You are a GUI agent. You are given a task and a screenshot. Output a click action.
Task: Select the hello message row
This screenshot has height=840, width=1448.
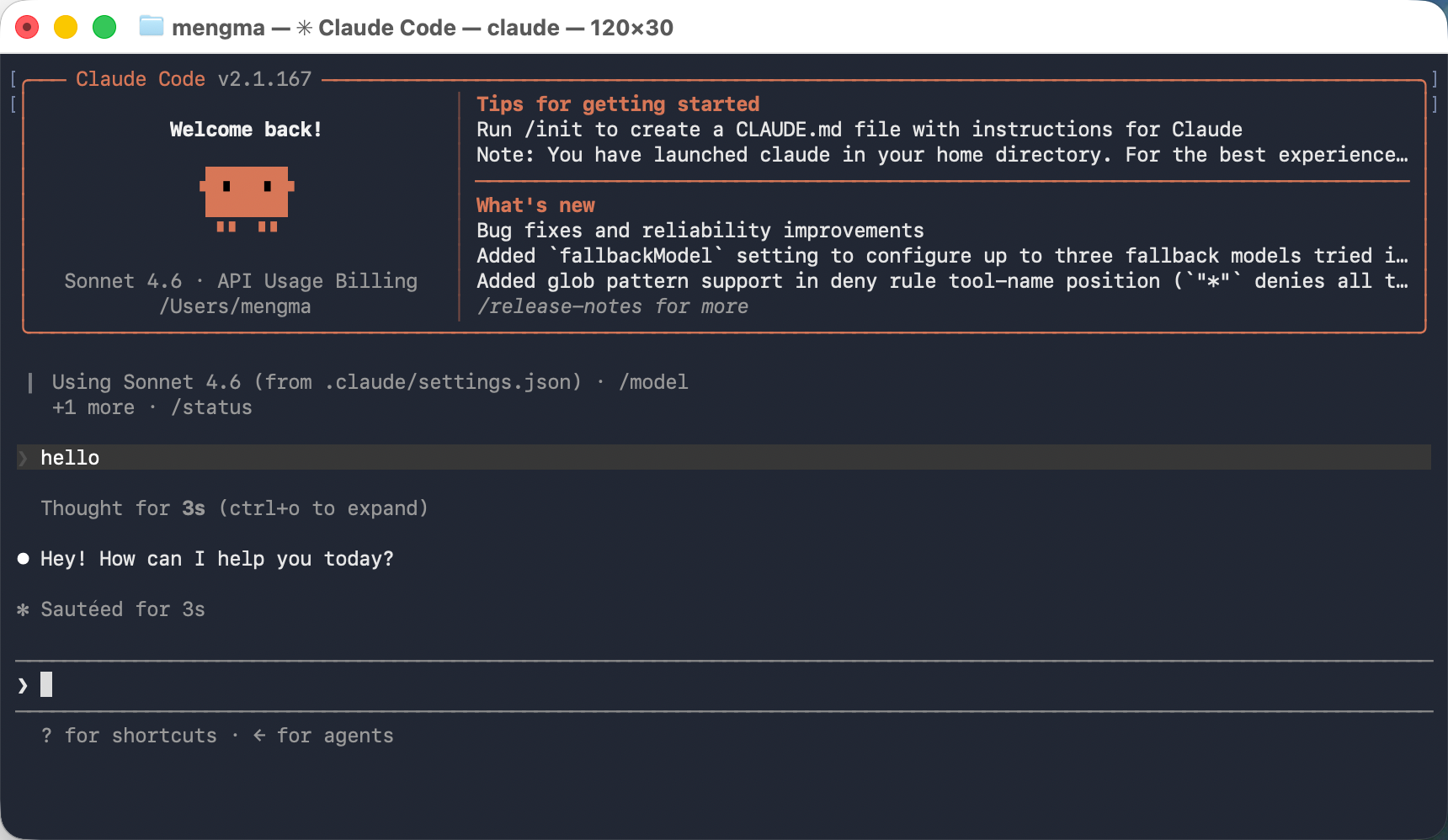723,457
